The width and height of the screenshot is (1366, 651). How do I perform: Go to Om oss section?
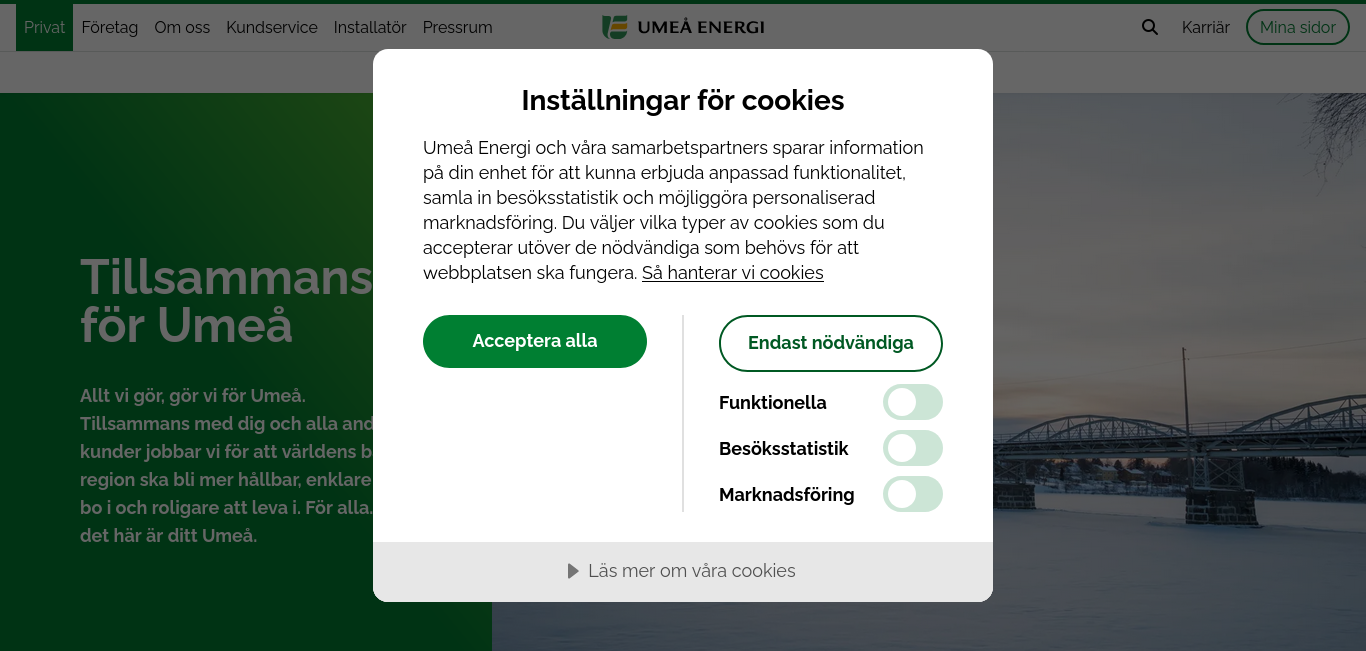(x=182, y=28)
